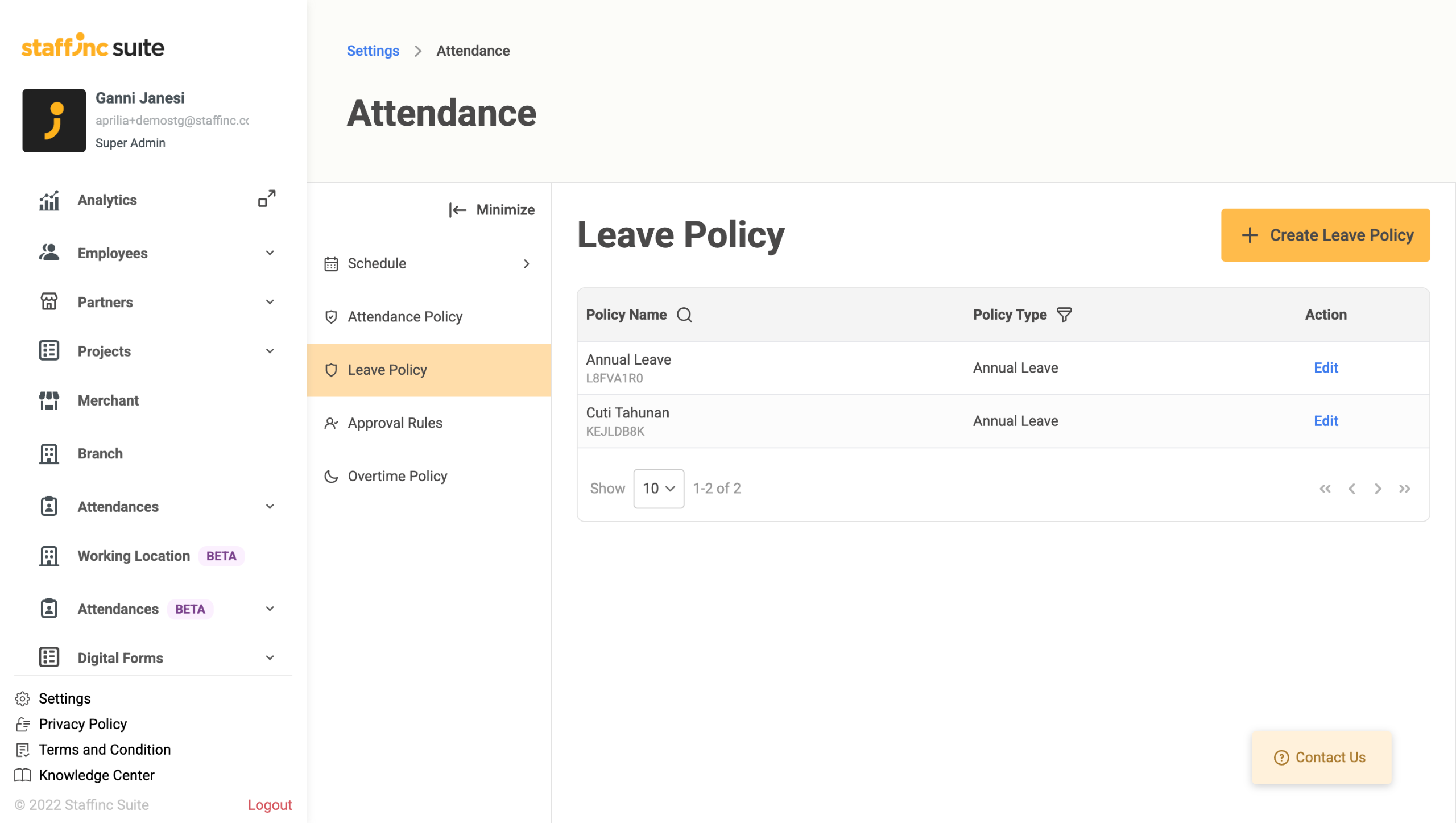Open the Attendance Policy menu item
Viewport: 1456px width, 823px height.
404,317
